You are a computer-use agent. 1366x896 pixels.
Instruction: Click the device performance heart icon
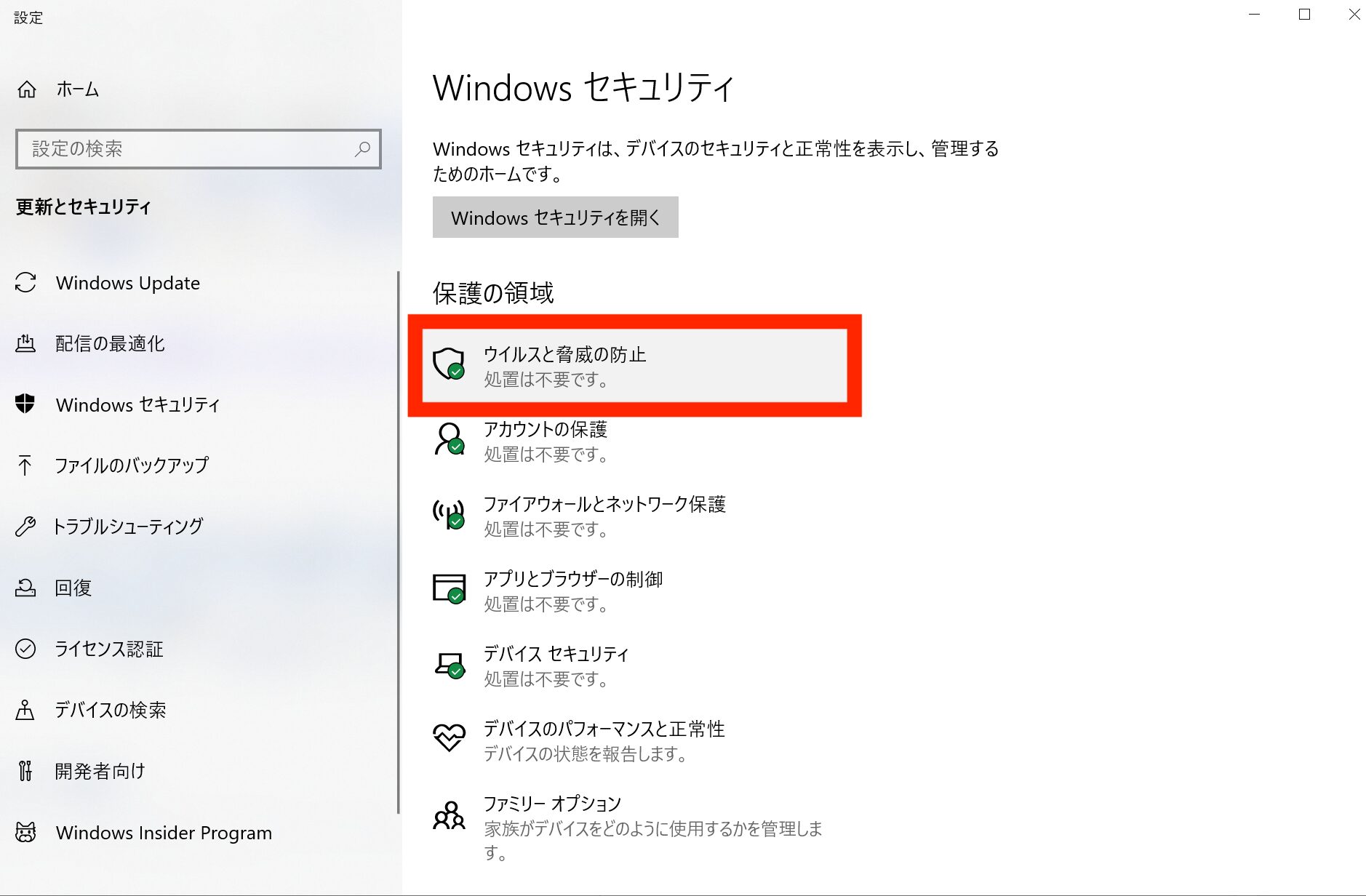449,738
